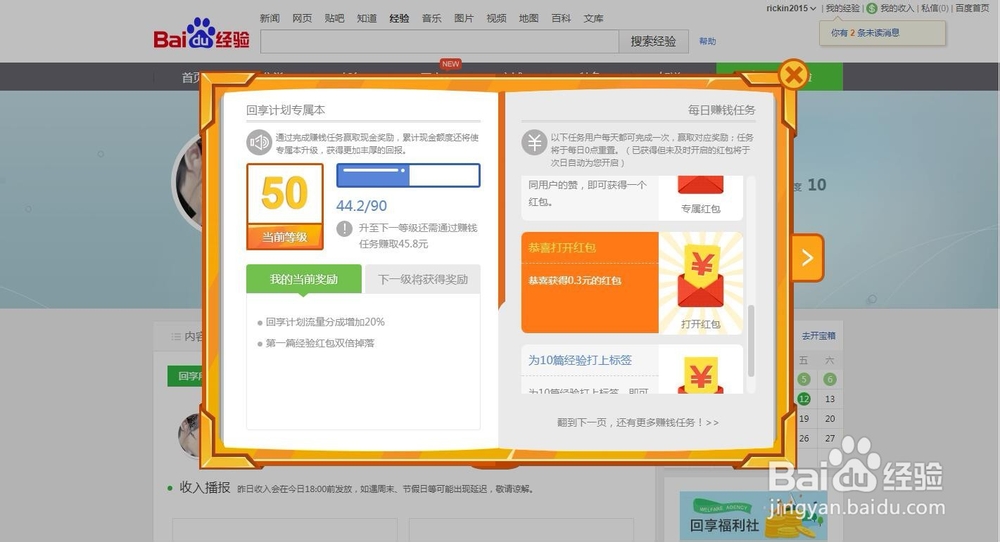Click the daily task list scrollbar

751,341
